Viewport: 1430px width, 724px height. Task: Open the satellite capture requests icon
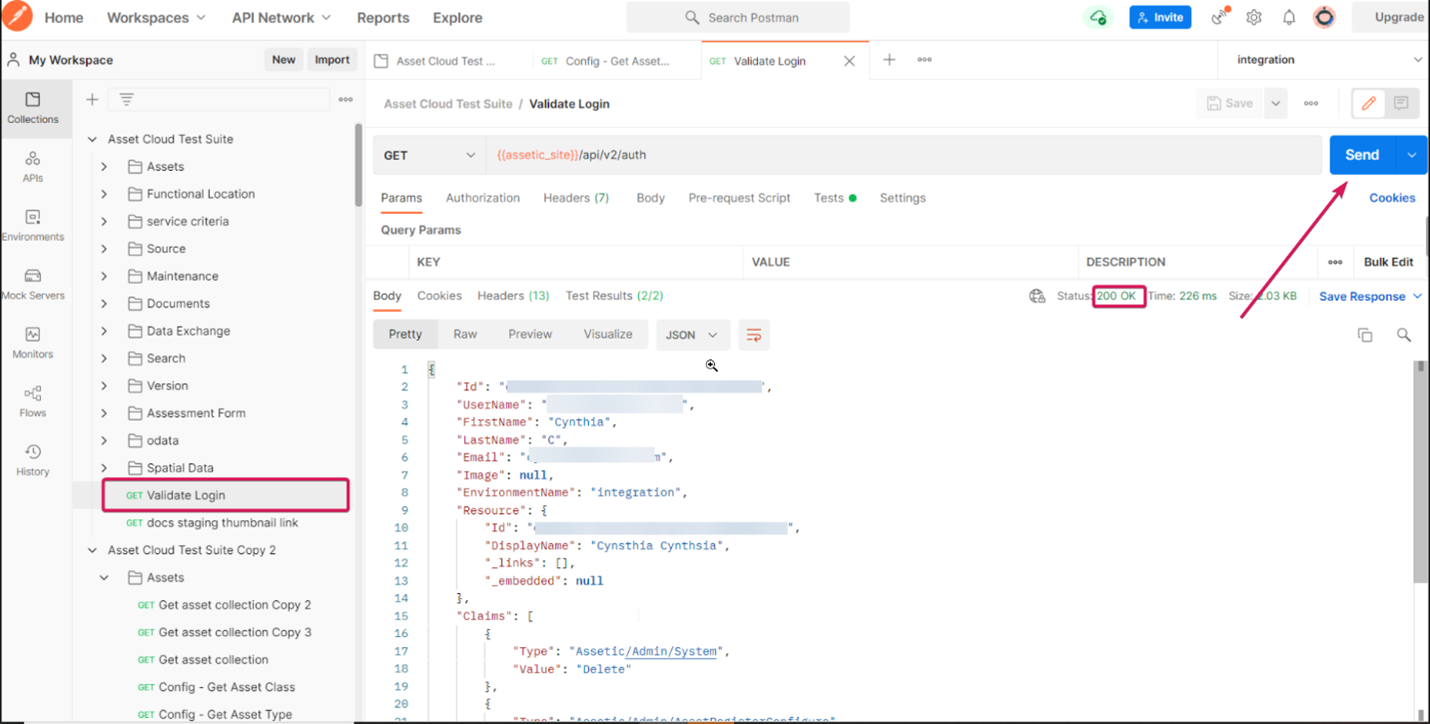coord(1219,17)
